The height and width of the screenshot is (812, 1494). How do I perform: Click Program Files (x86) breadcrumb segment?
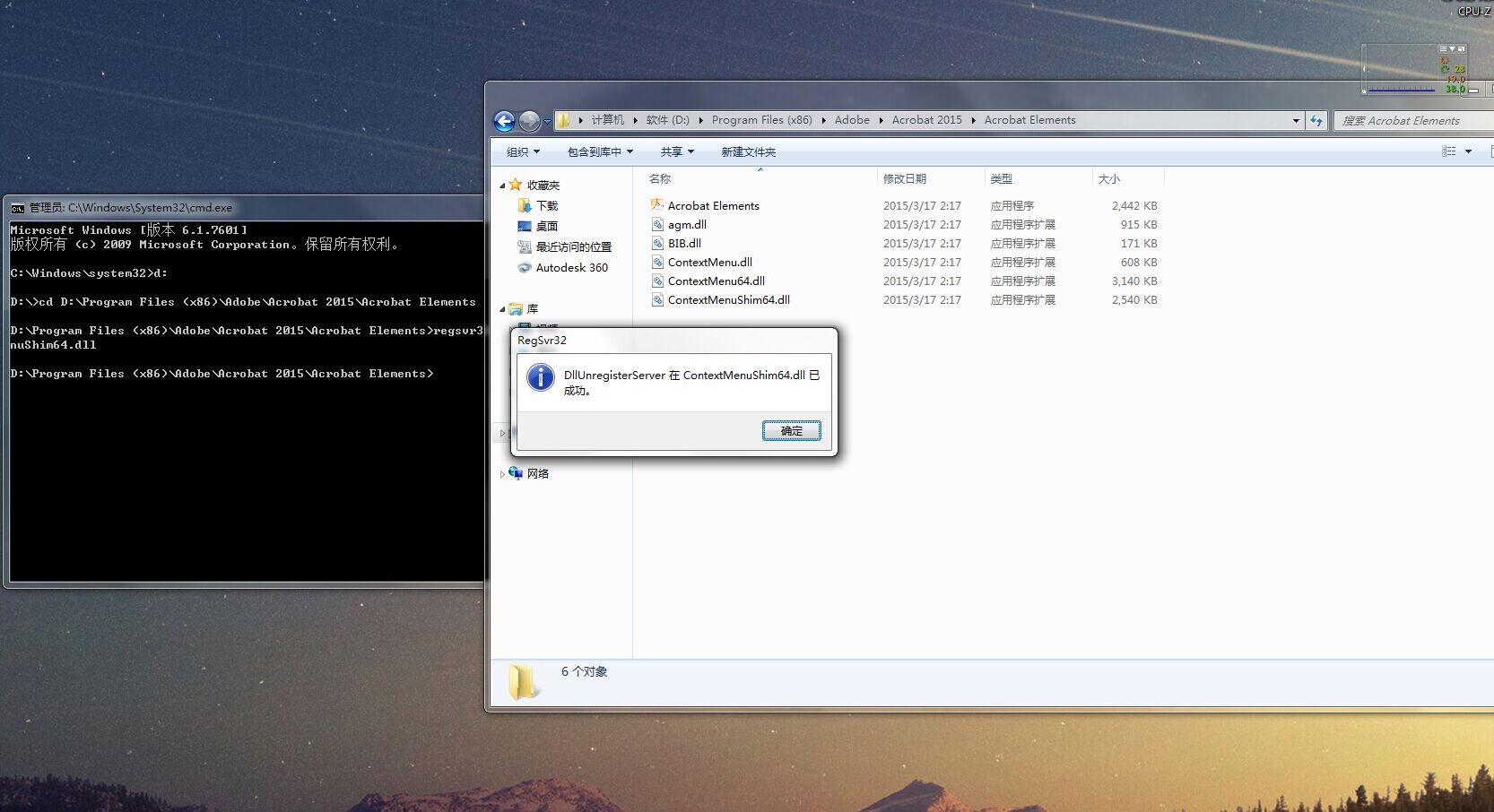point(761,120)
